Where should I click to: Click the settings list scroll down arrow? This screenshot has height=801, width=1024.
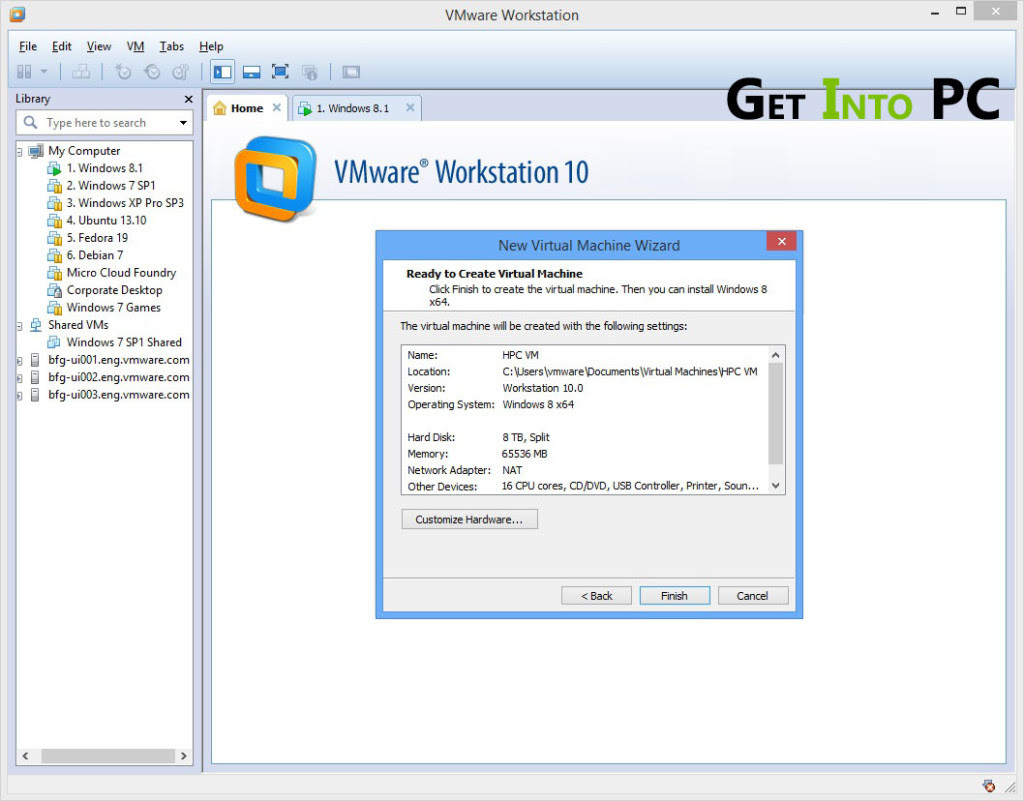click(x=775, y=486)
